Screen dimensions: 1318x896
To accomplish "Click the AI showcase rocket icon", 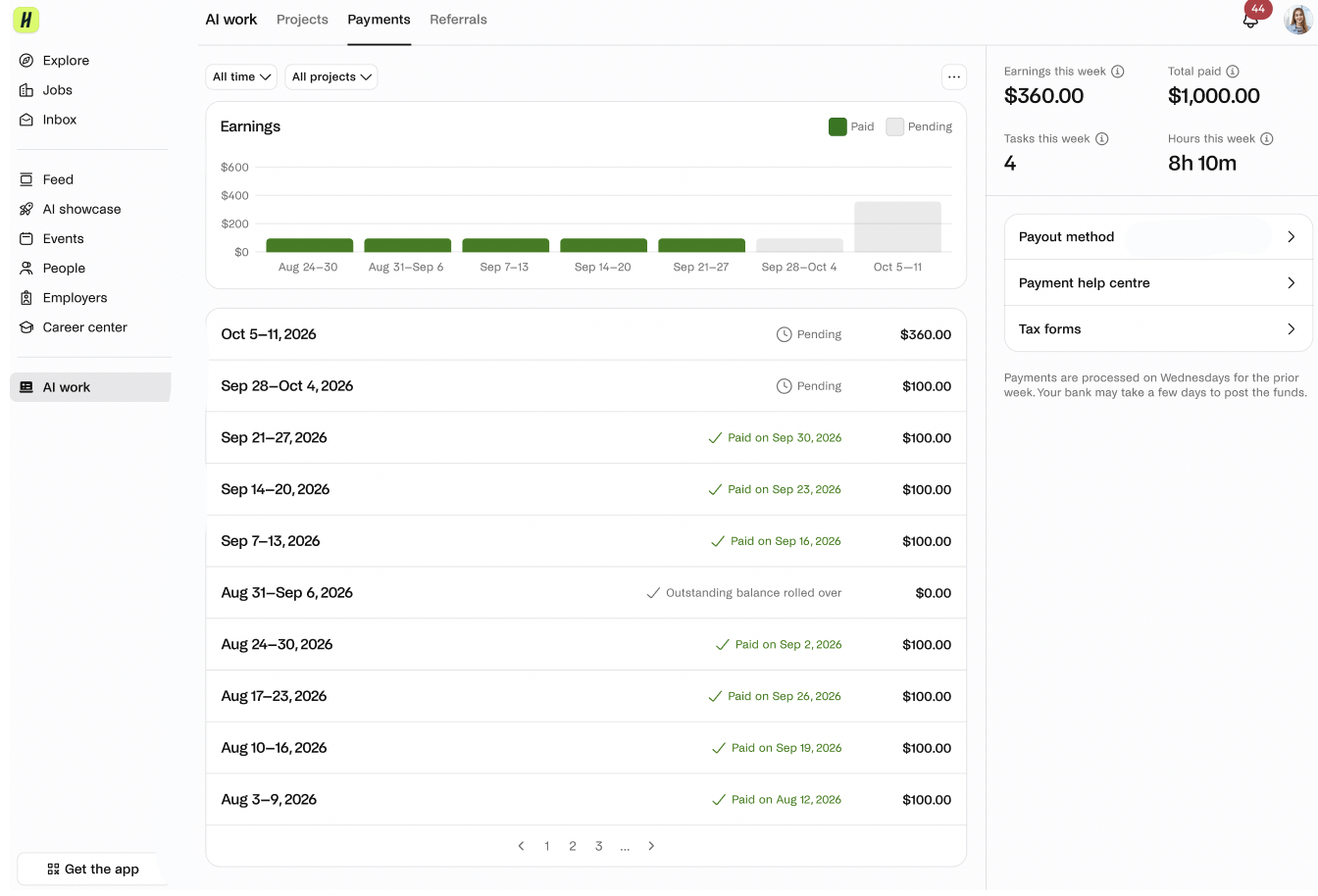I will [x=26, y=209].
